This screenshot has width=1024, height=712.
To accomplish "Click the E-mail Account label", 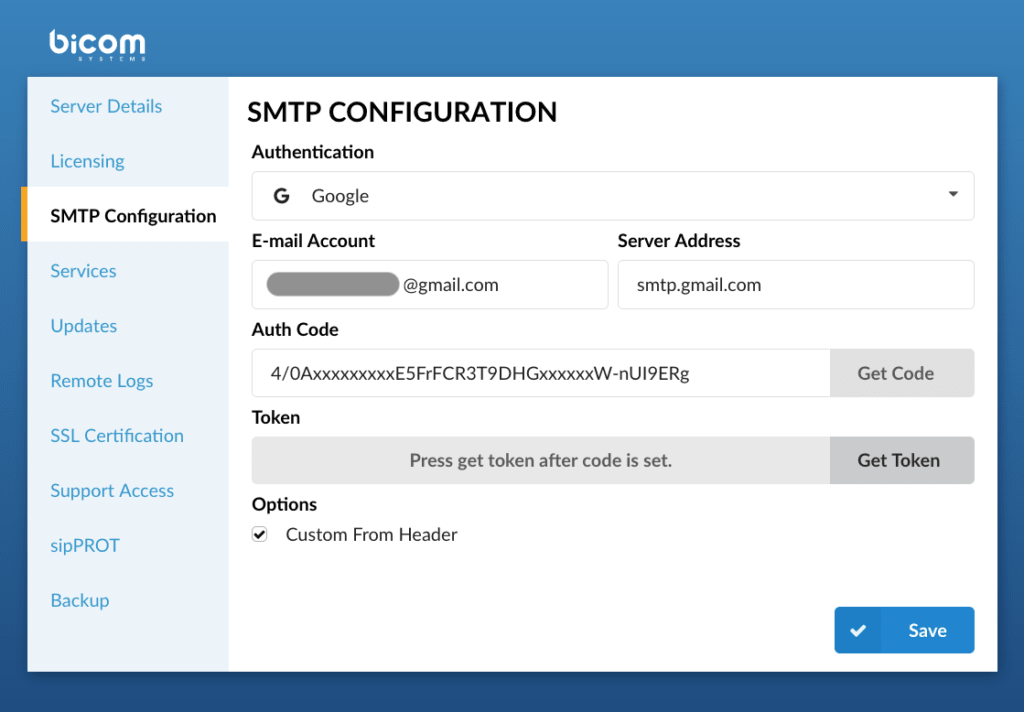I will tap(313, 240).
